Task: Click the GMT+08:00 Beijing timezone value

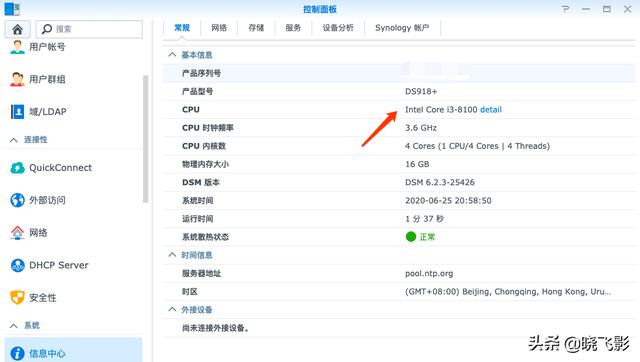Action: 508,292
